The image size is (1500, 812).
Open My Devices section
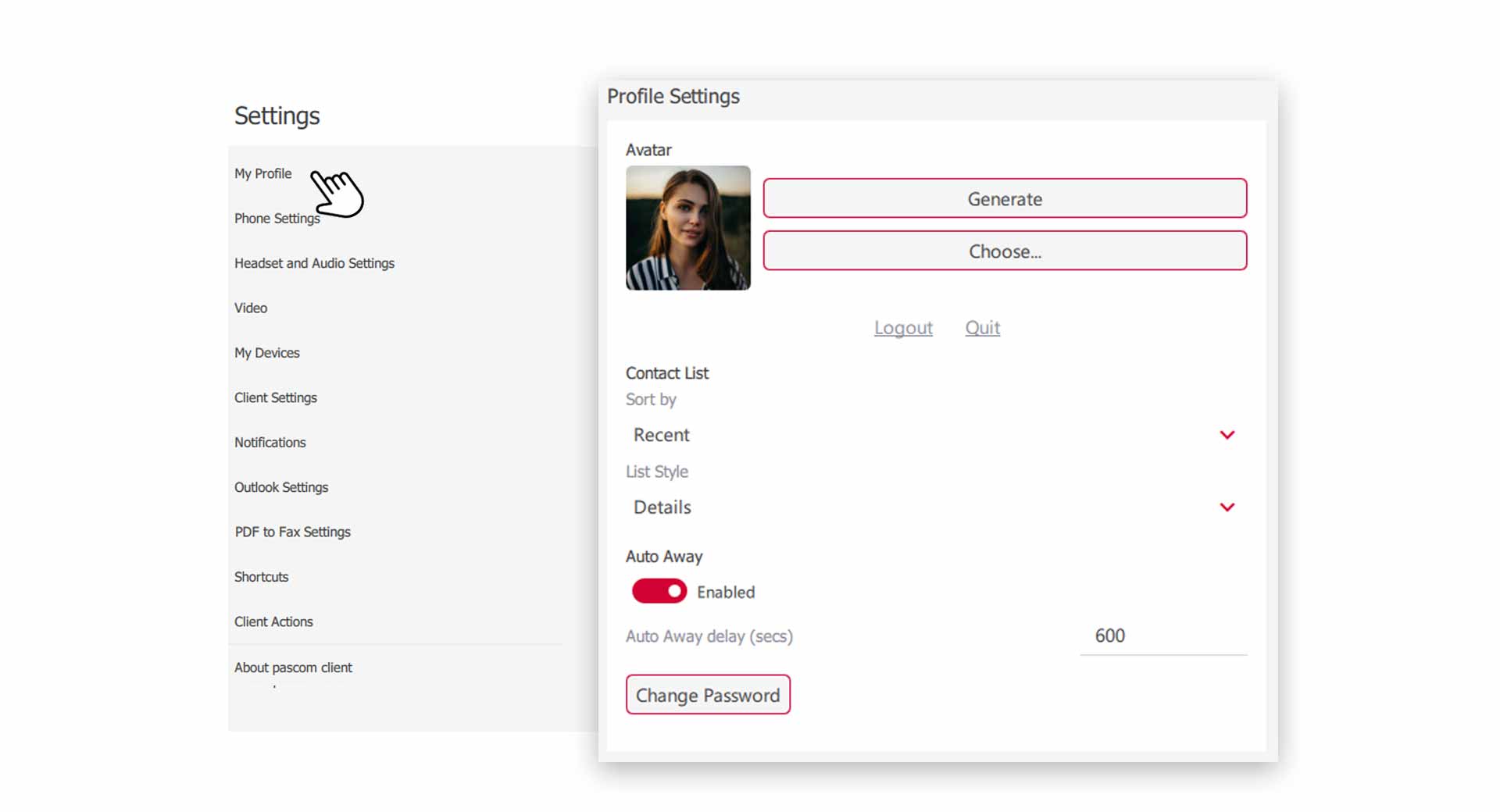click(x=267, y=353)
